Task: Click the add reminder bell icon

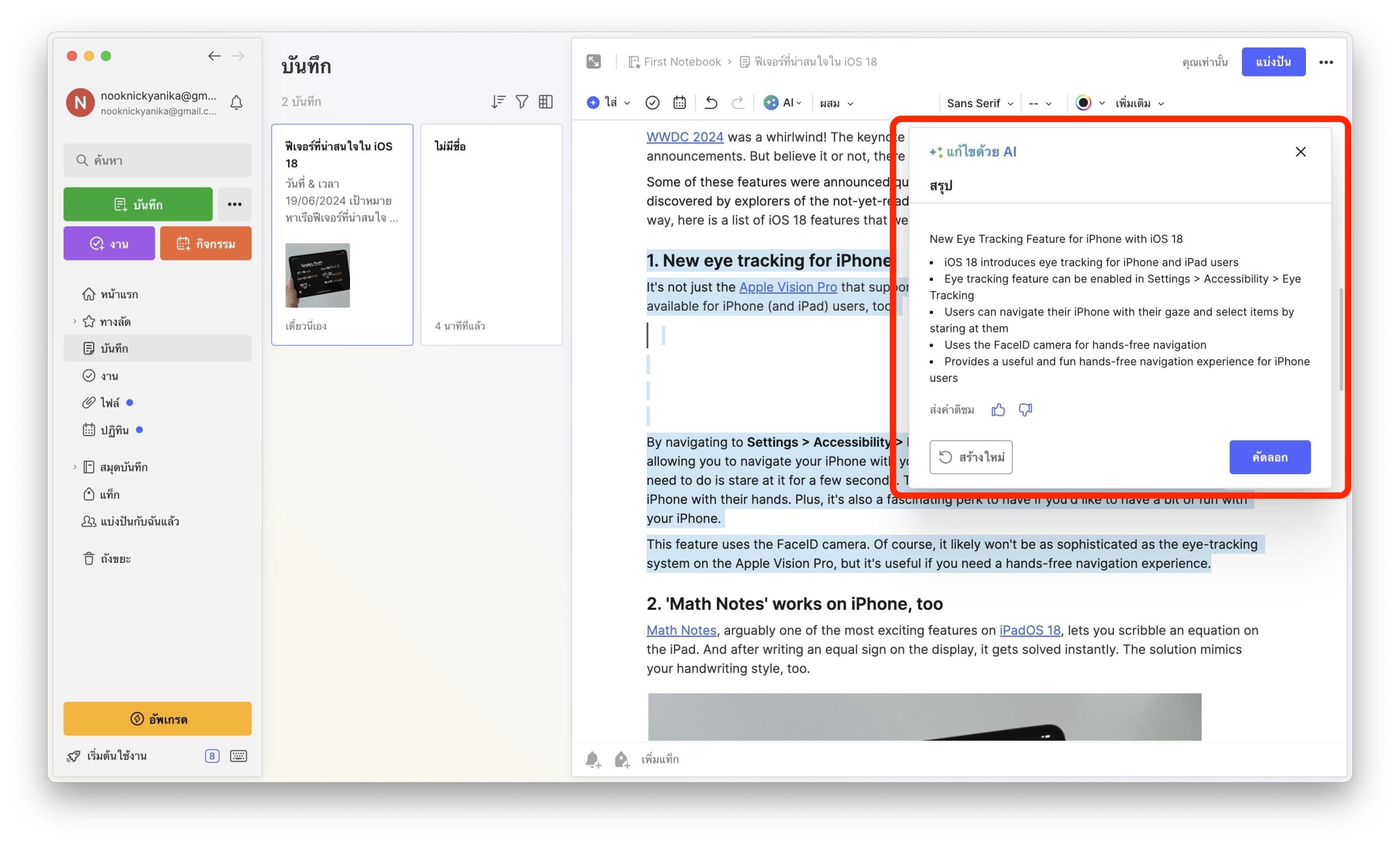Action: (593, 759)
